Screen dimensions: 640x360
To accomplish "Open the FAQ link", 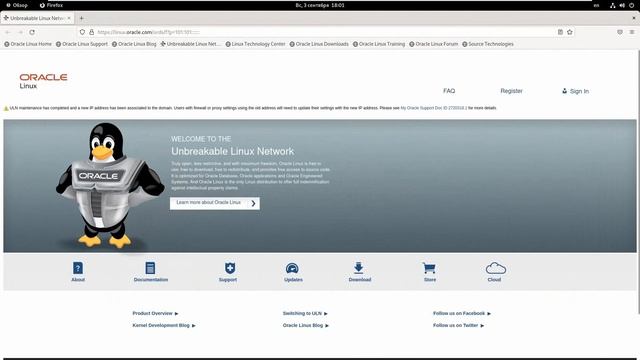I will point(449,91).
